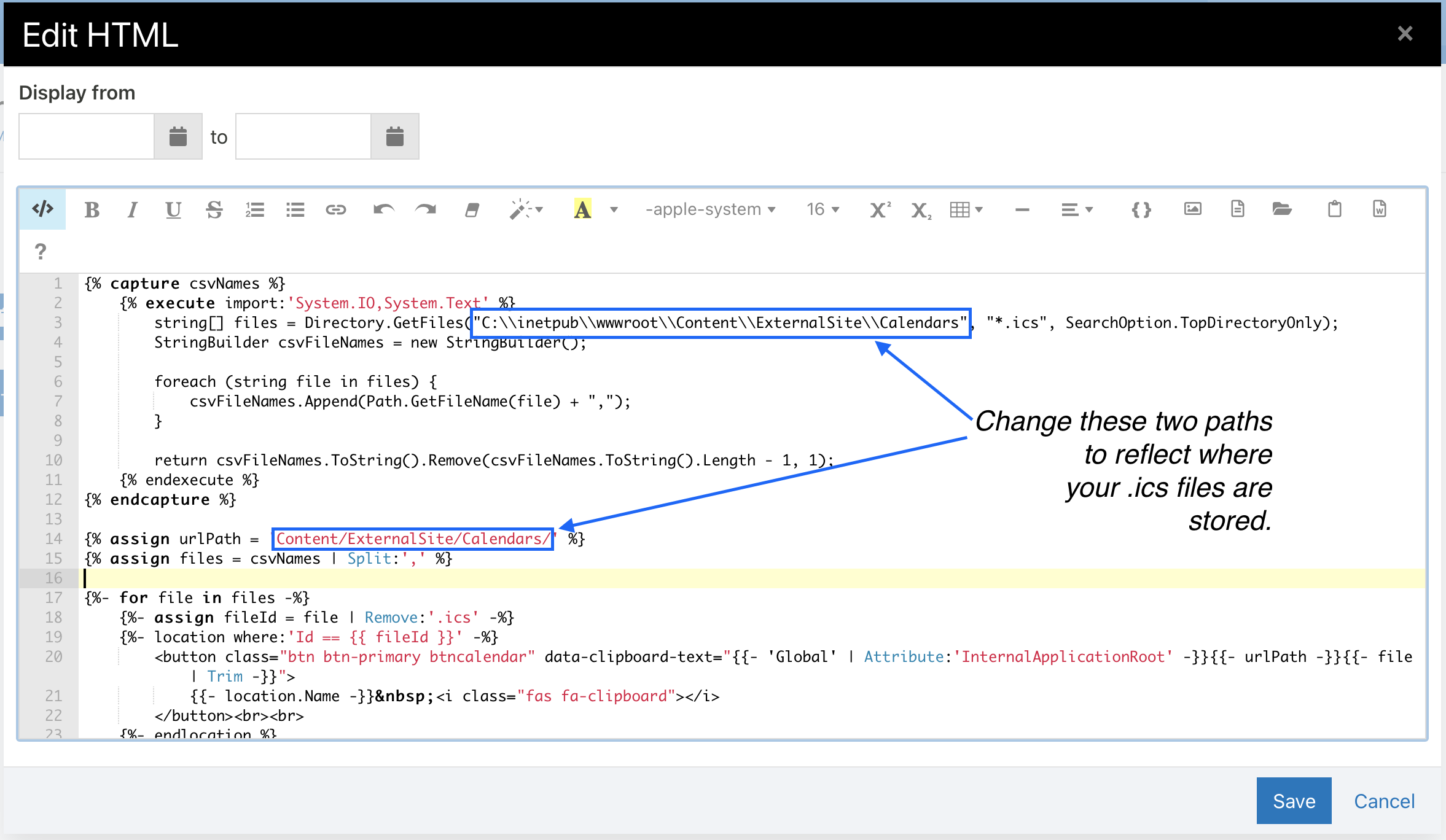This screenshot has width=1446, height=840.
Task: Click the insert image icon
Action: 1192,209
